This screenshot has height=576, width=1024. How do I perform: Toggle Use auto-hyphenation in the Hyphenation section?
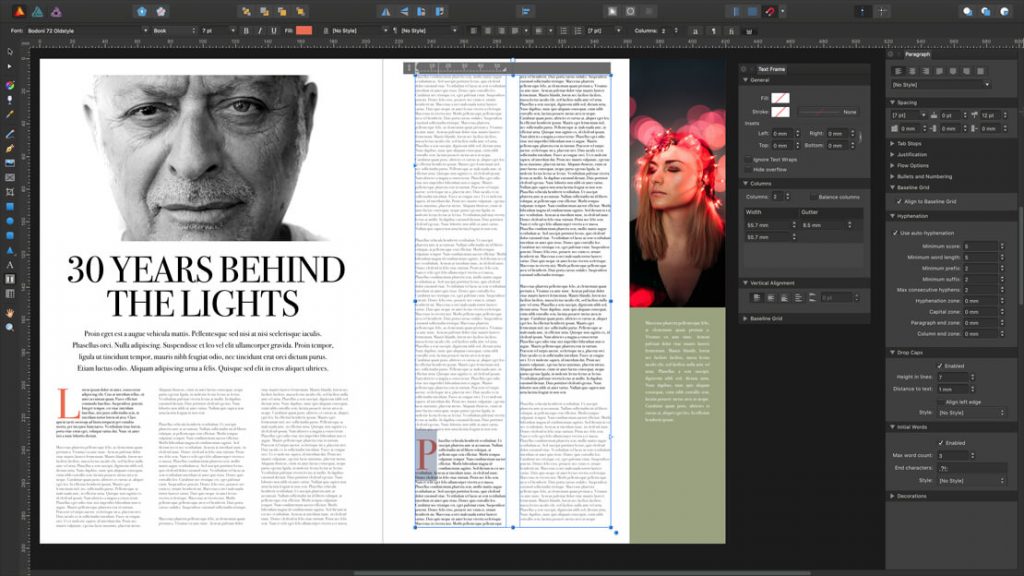[894, 232]
